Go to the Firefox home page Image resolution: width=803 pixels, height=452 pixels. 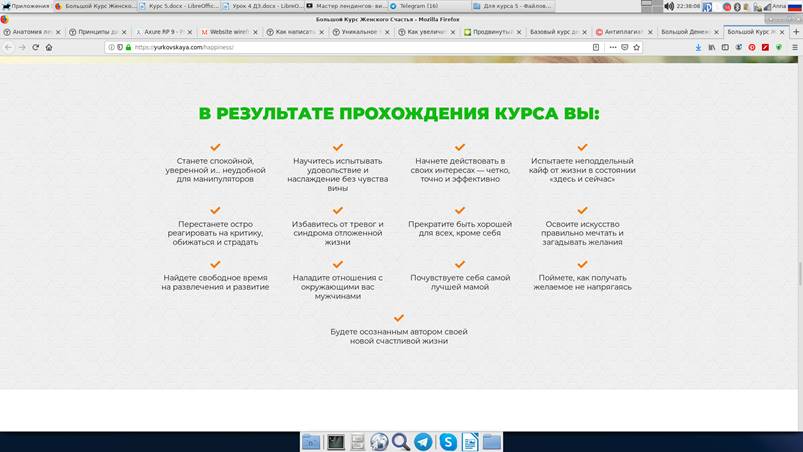(x=49, y=47)
